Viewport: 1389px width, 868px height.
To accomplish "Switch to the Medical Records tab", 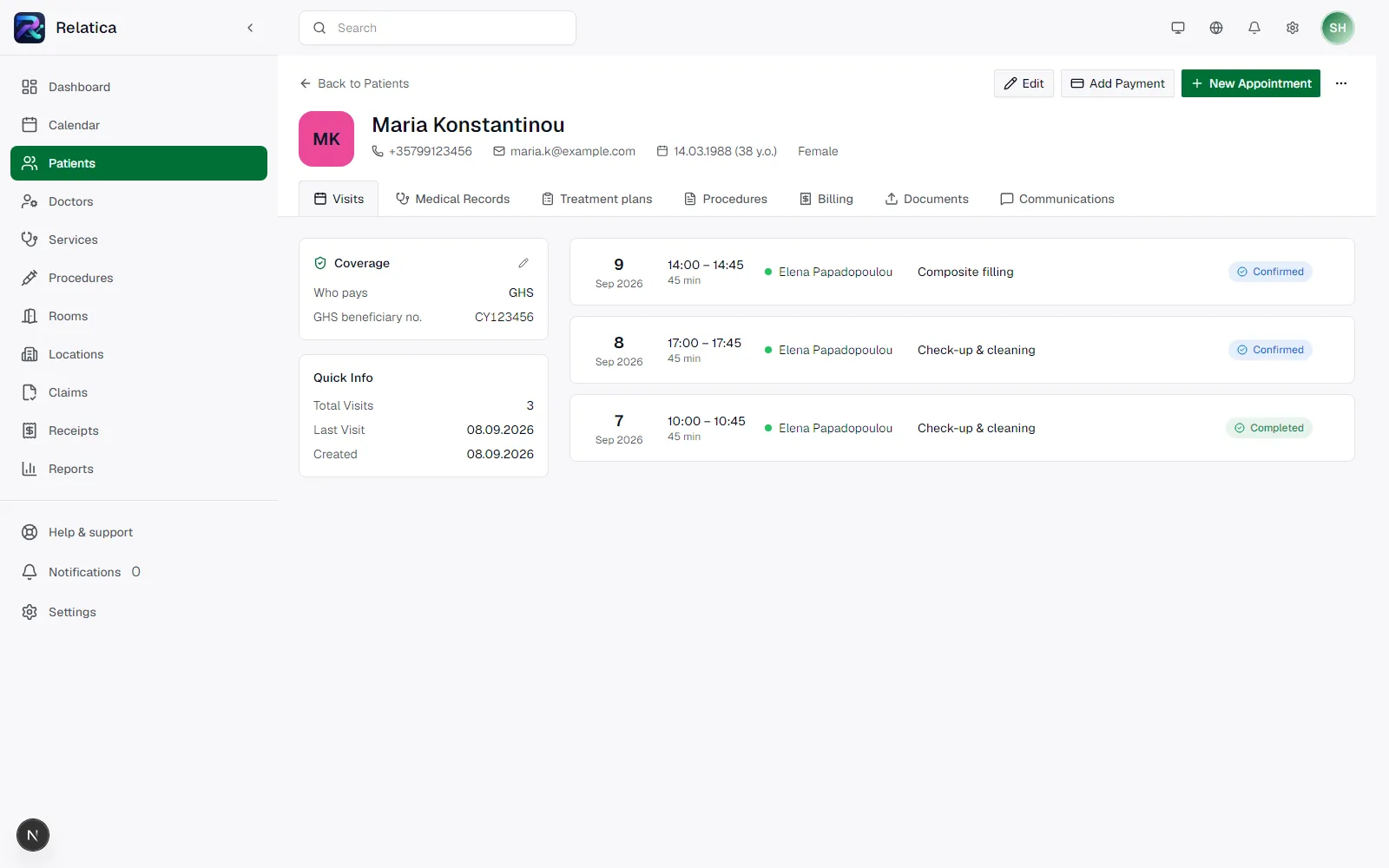I will [452, 199].
